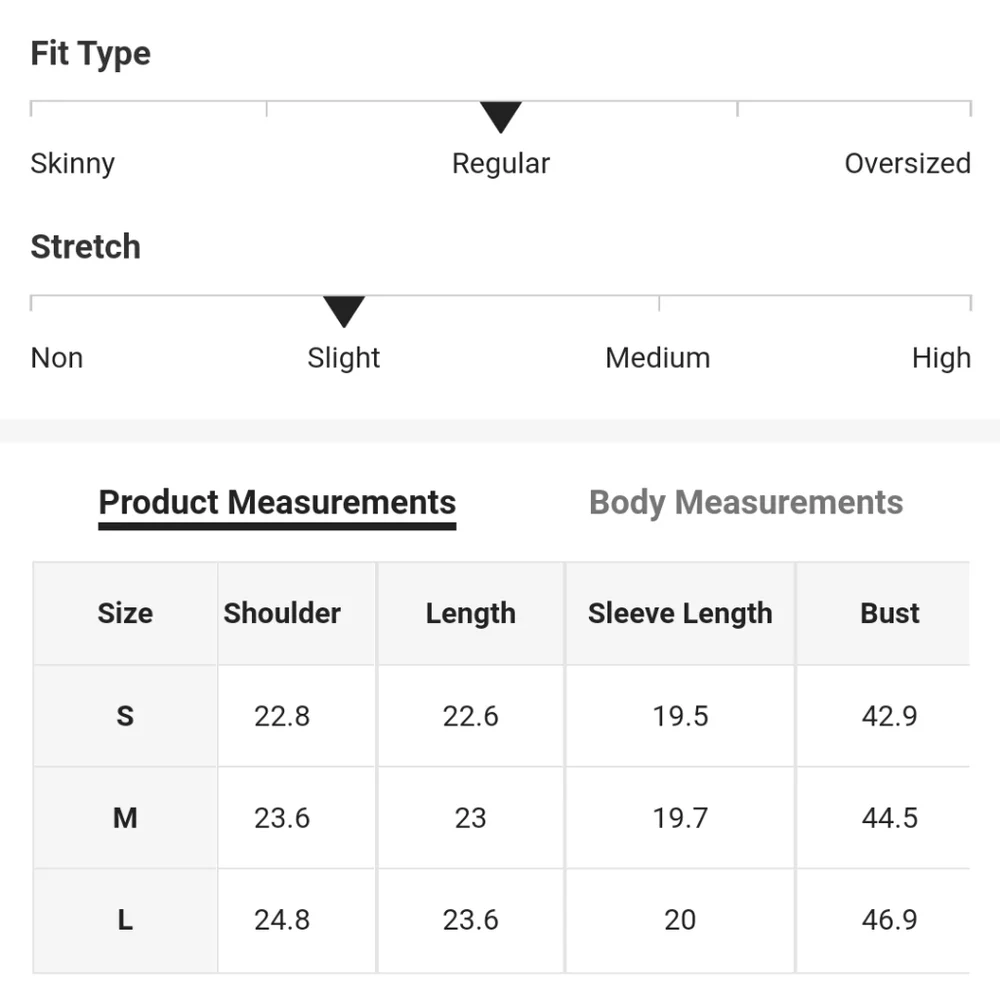Viewport: 1000px width, 998px height.
Task: Click the Bust value 46.9 cell
Action: click(x=889, y=919)
